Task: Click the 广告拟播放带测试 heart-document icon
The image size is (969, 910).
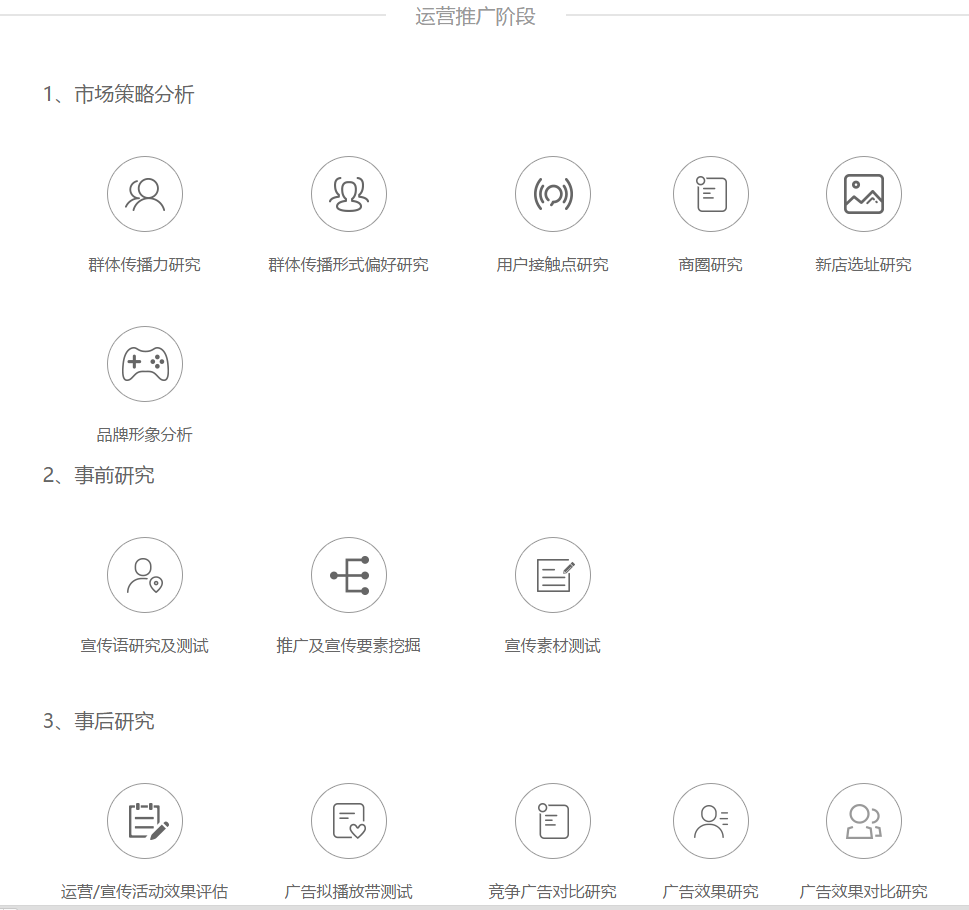Action: [x=349, y=821]
